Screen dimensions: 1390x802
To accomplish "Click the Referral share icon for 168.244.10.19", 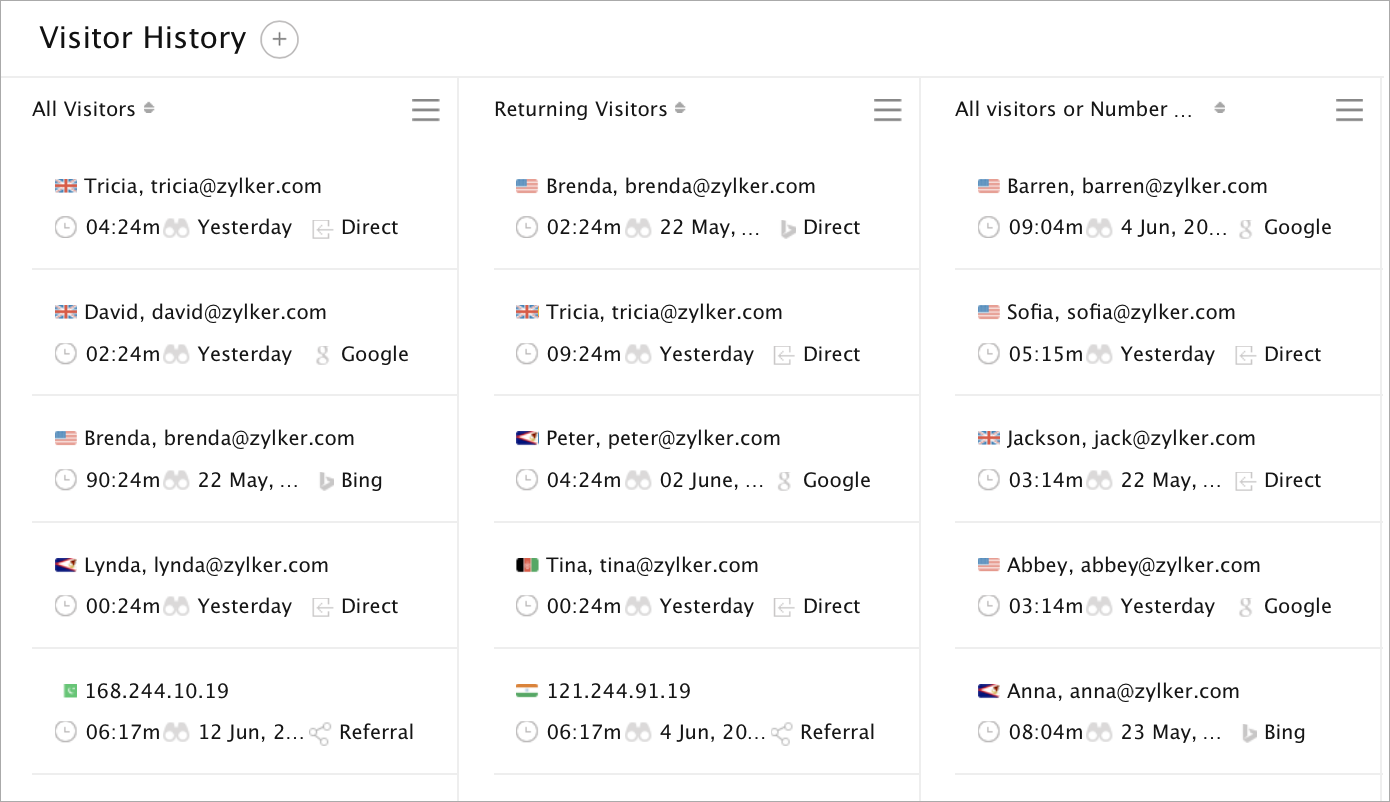I will [320, 733].
